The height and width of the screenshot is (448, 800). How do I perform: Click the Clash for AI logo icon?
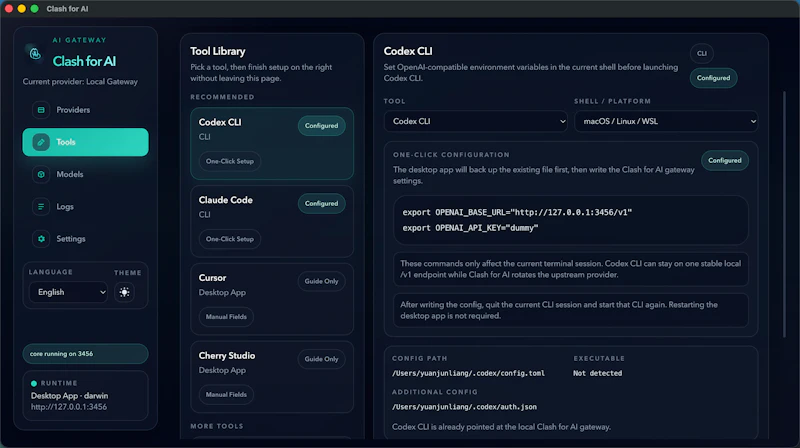pyautogui.click(x=35, y=53)
